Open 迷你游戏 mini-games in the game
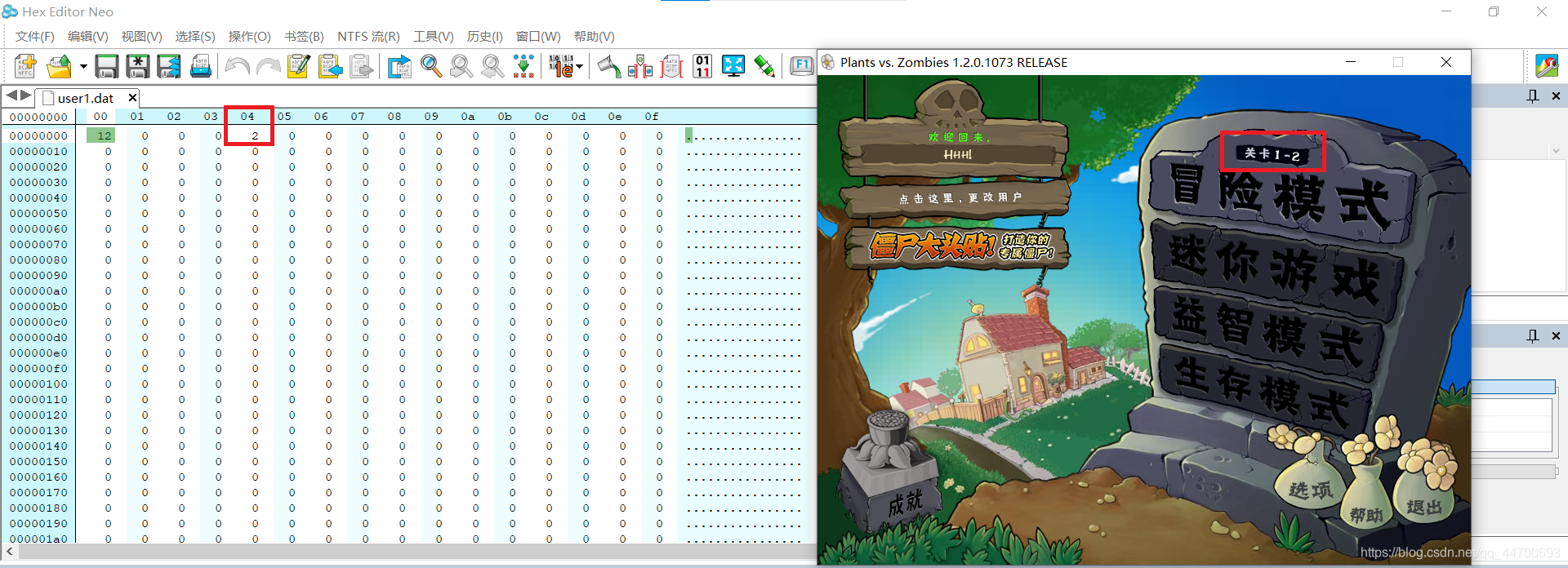This screenshot has height=568, width=1568. [1278, 272]
